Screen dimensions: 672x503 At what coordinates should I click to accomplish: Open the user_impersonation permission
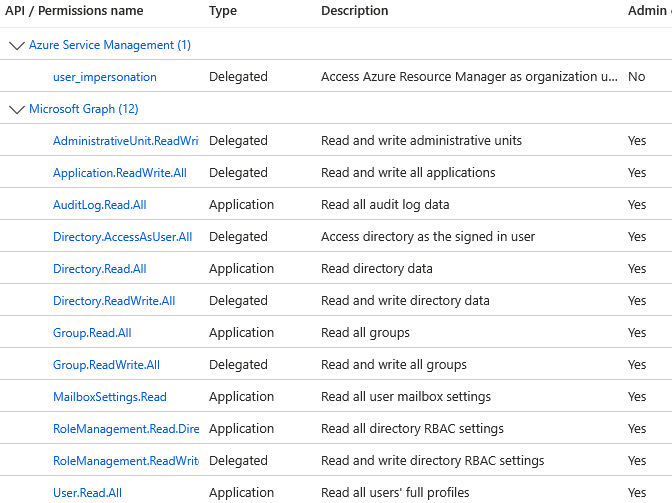point(105,77)
